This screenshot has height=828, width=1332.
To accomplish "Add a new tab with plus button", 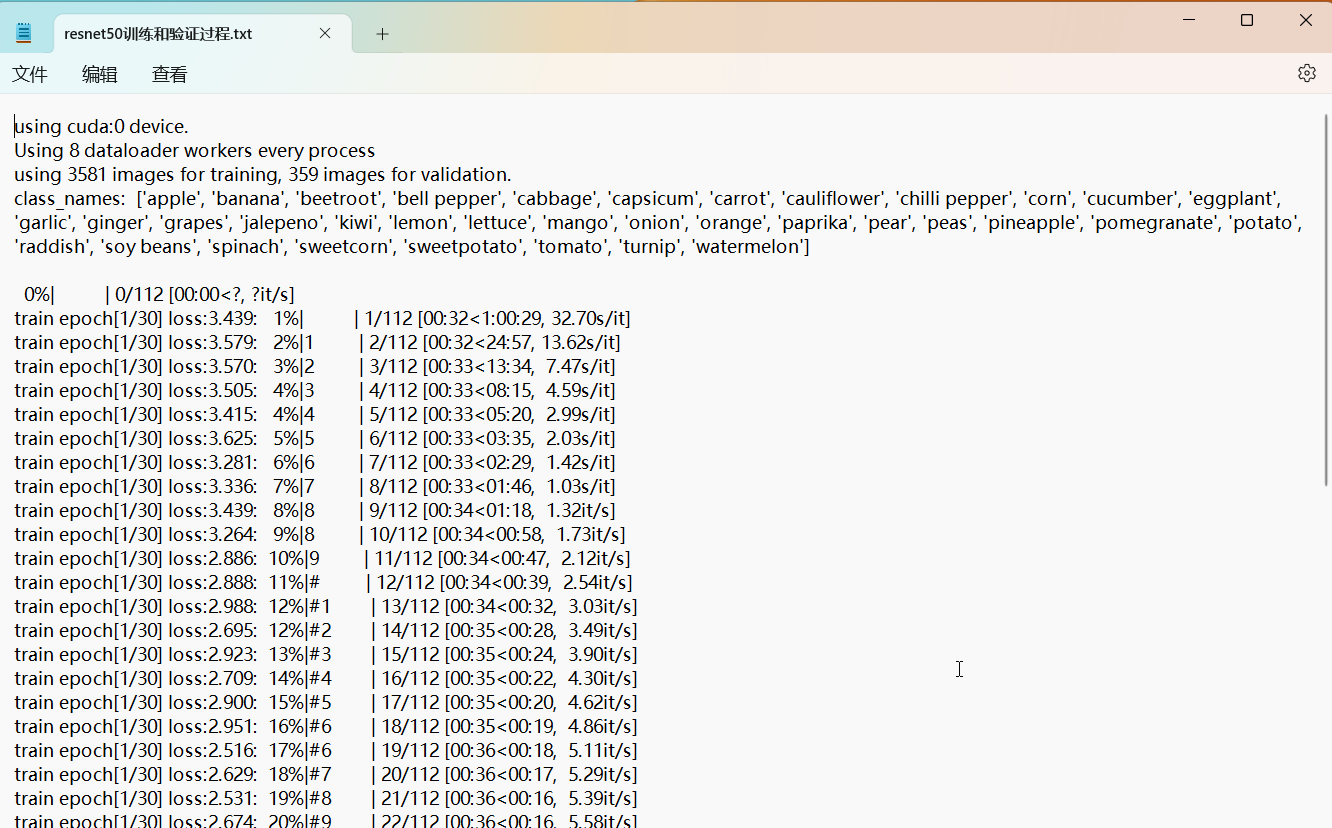I will [x=382, y=34].
